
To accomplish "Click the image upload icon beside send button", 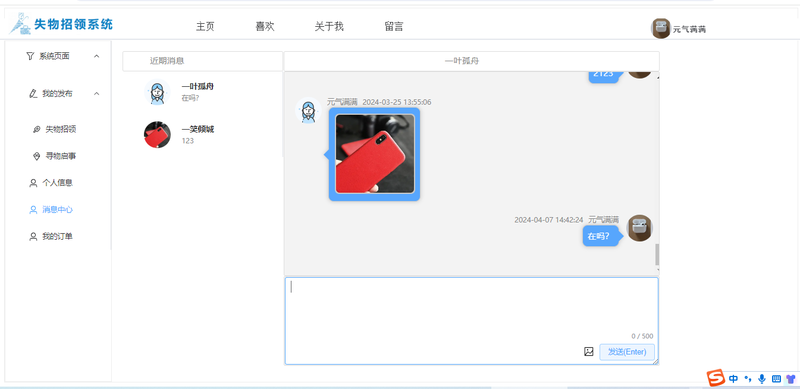I will click(589, 352).
